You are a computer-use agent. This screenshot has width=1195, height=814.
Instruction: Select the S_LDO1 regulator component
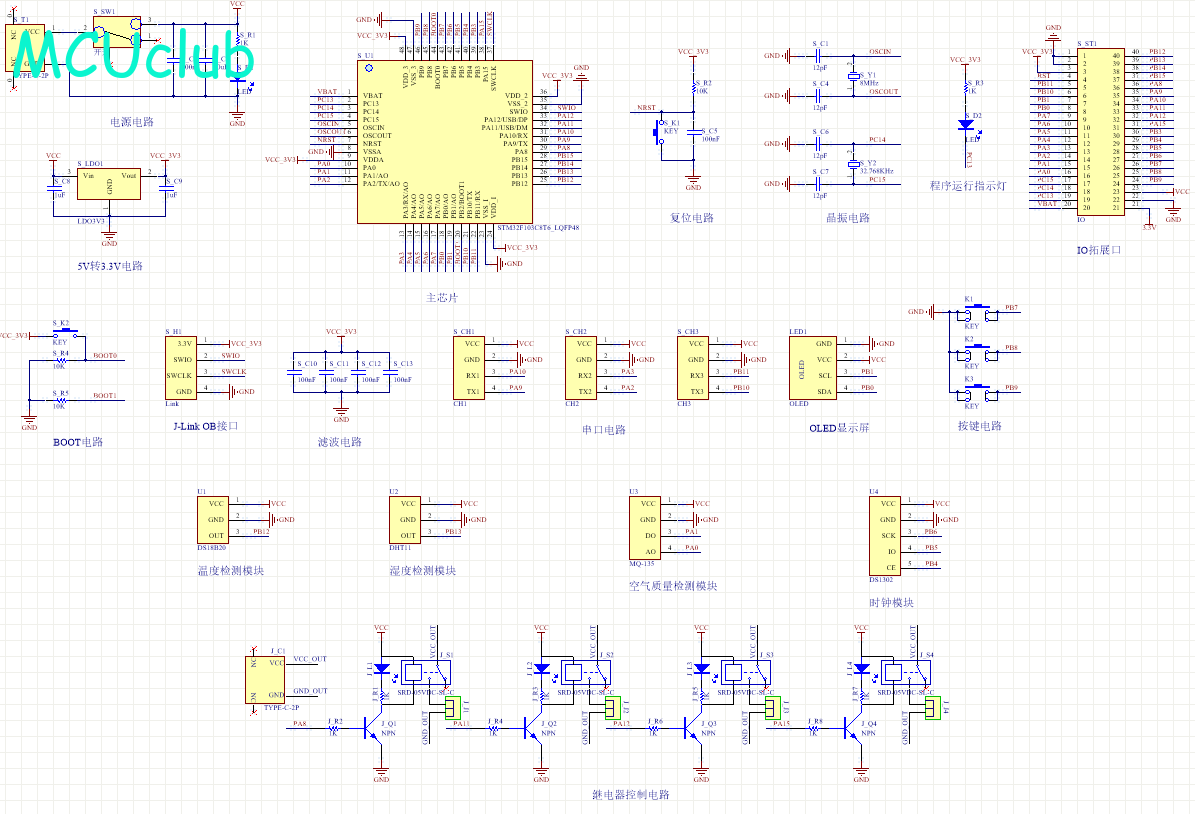click(109, 184)
